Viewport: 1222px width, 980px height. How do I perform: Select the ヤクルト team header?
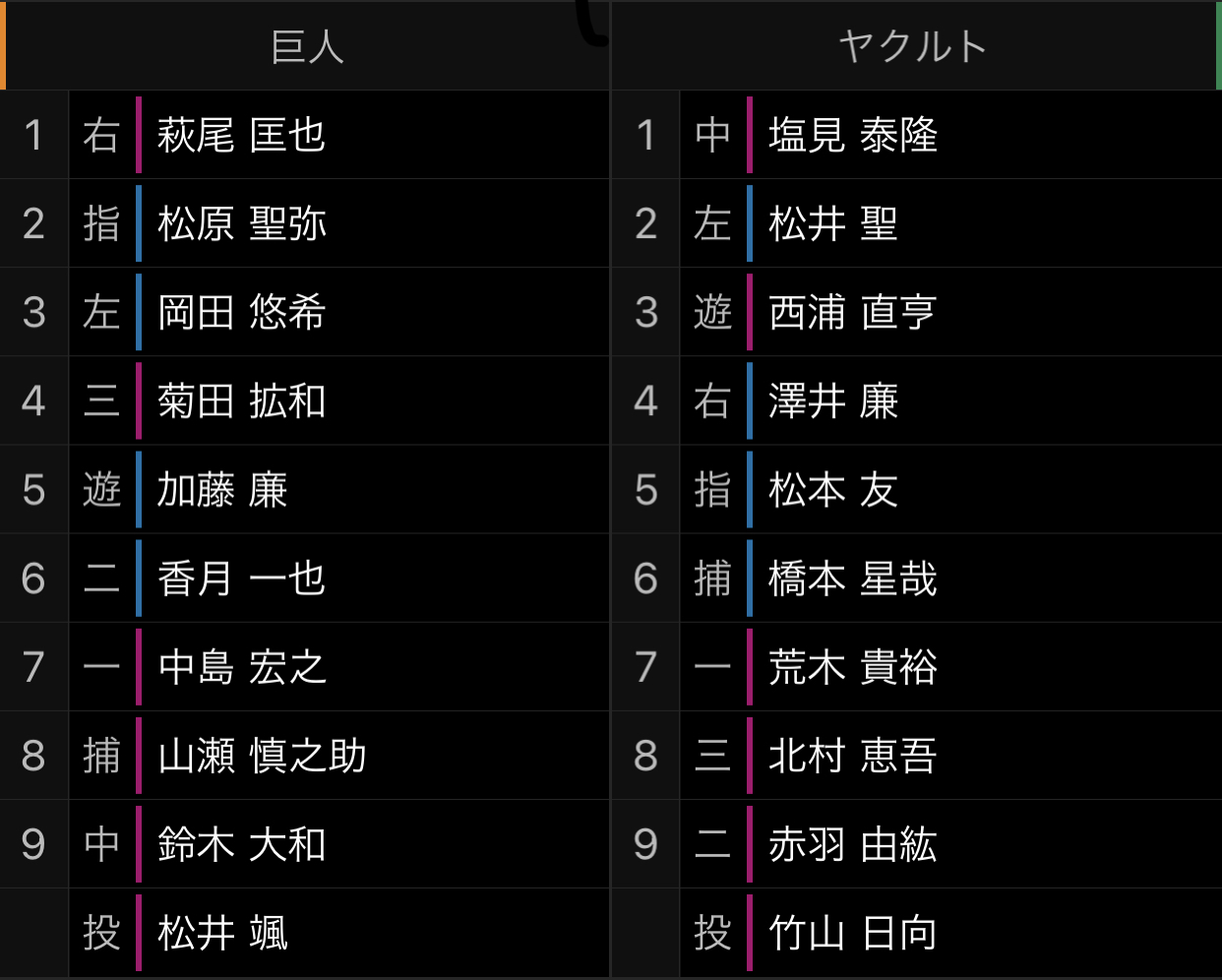pos(915,46)
